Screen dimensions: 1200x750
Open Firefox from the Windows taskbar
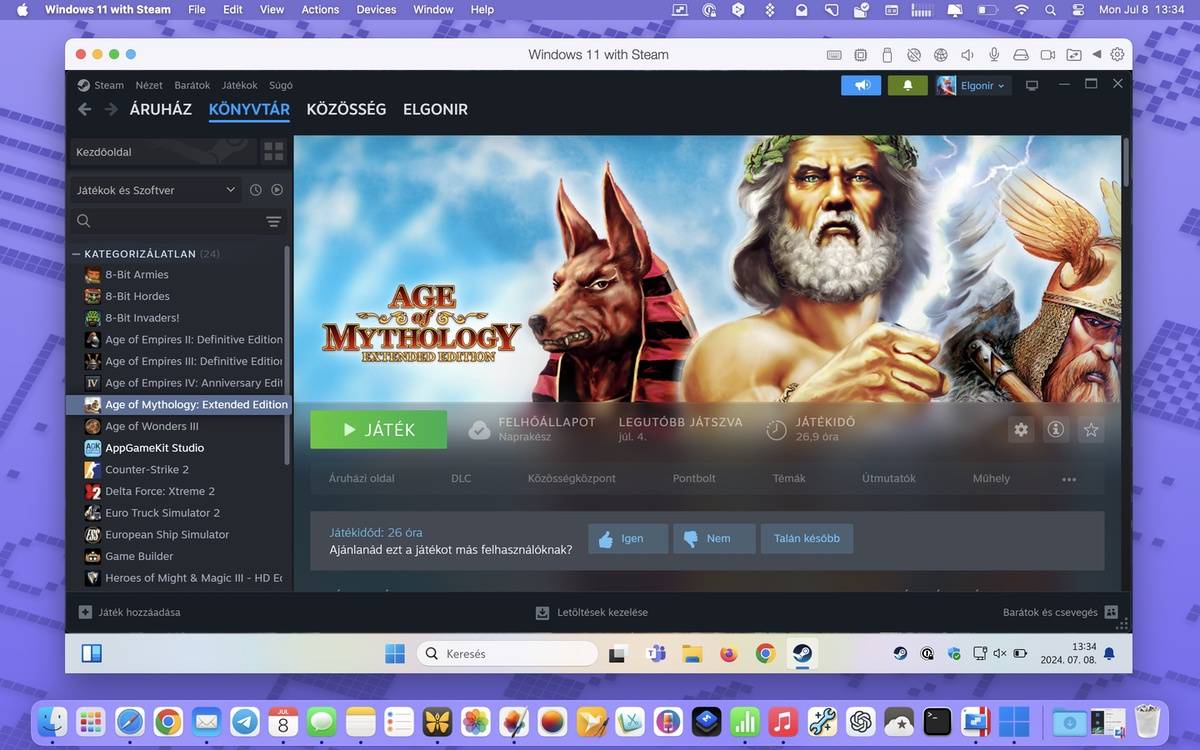coord(728,654)
